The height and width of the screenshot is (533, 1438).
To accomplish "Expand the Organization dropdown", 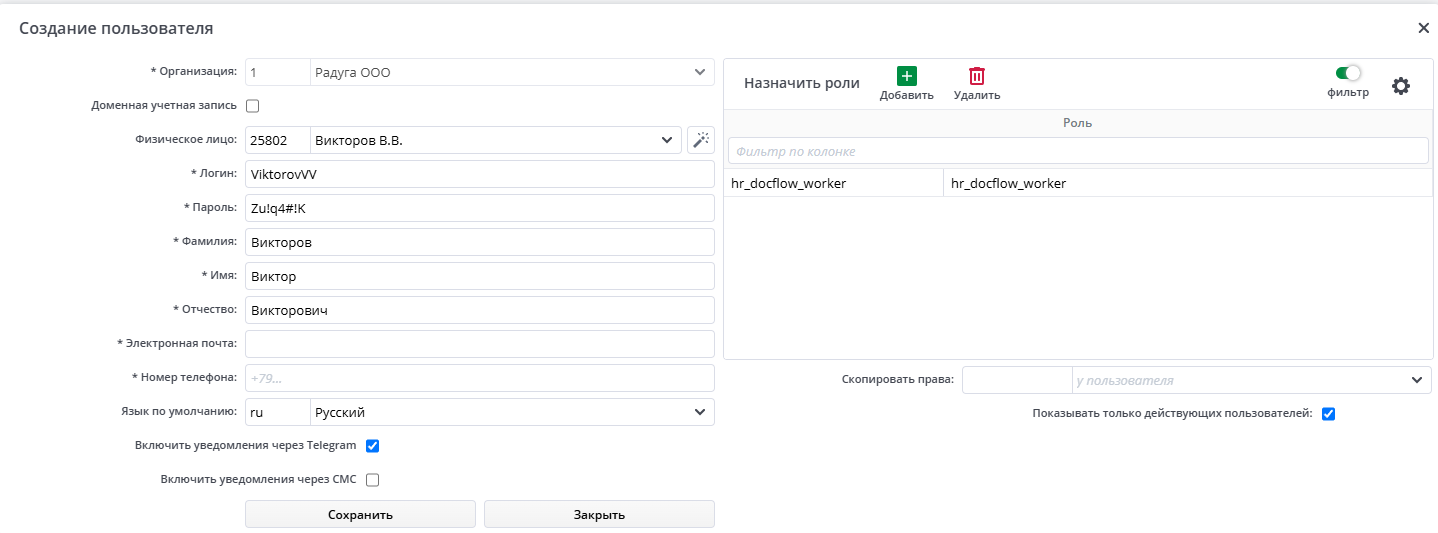I will tap(699, 72).
